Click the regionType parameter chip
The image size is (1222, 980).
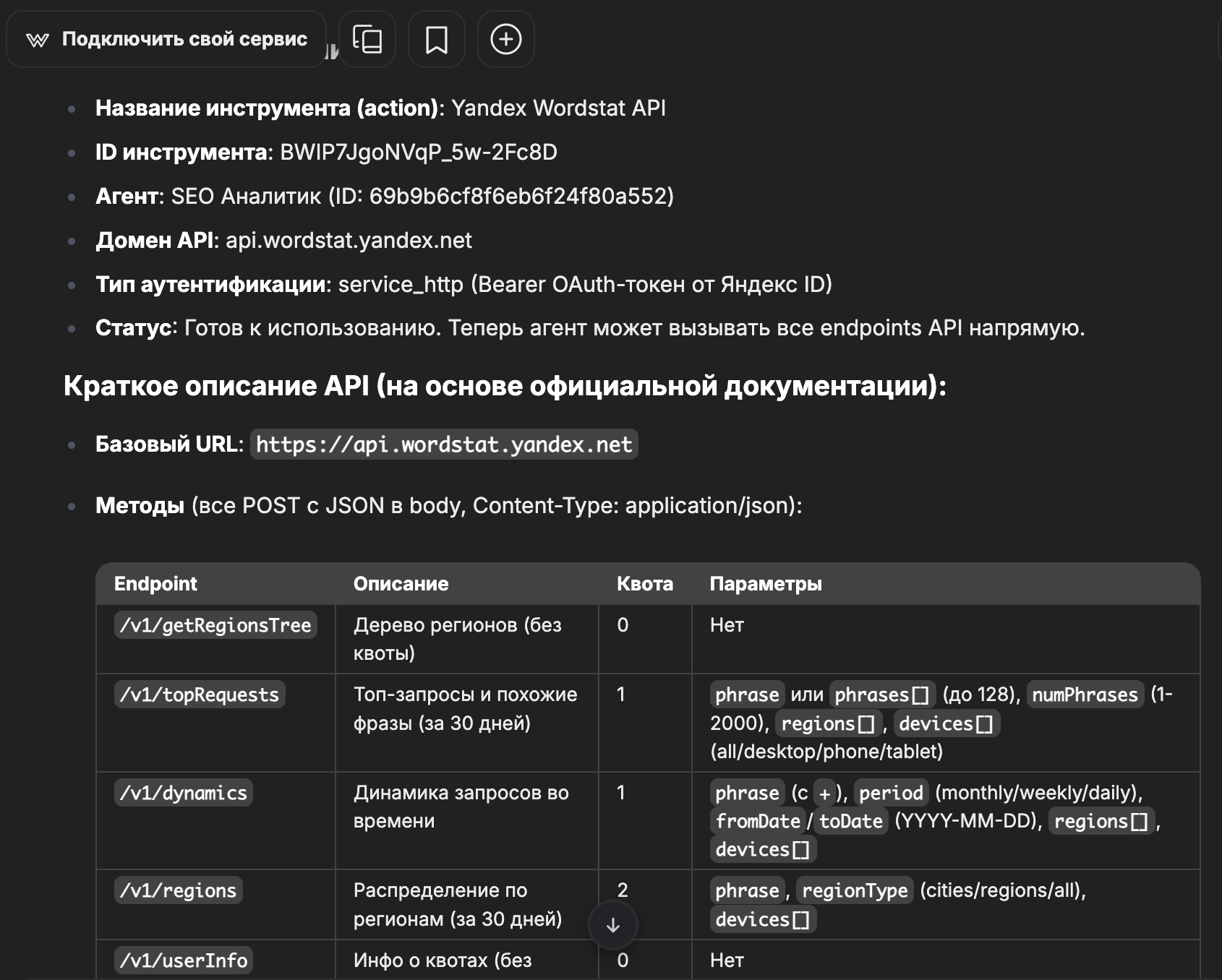855,890
